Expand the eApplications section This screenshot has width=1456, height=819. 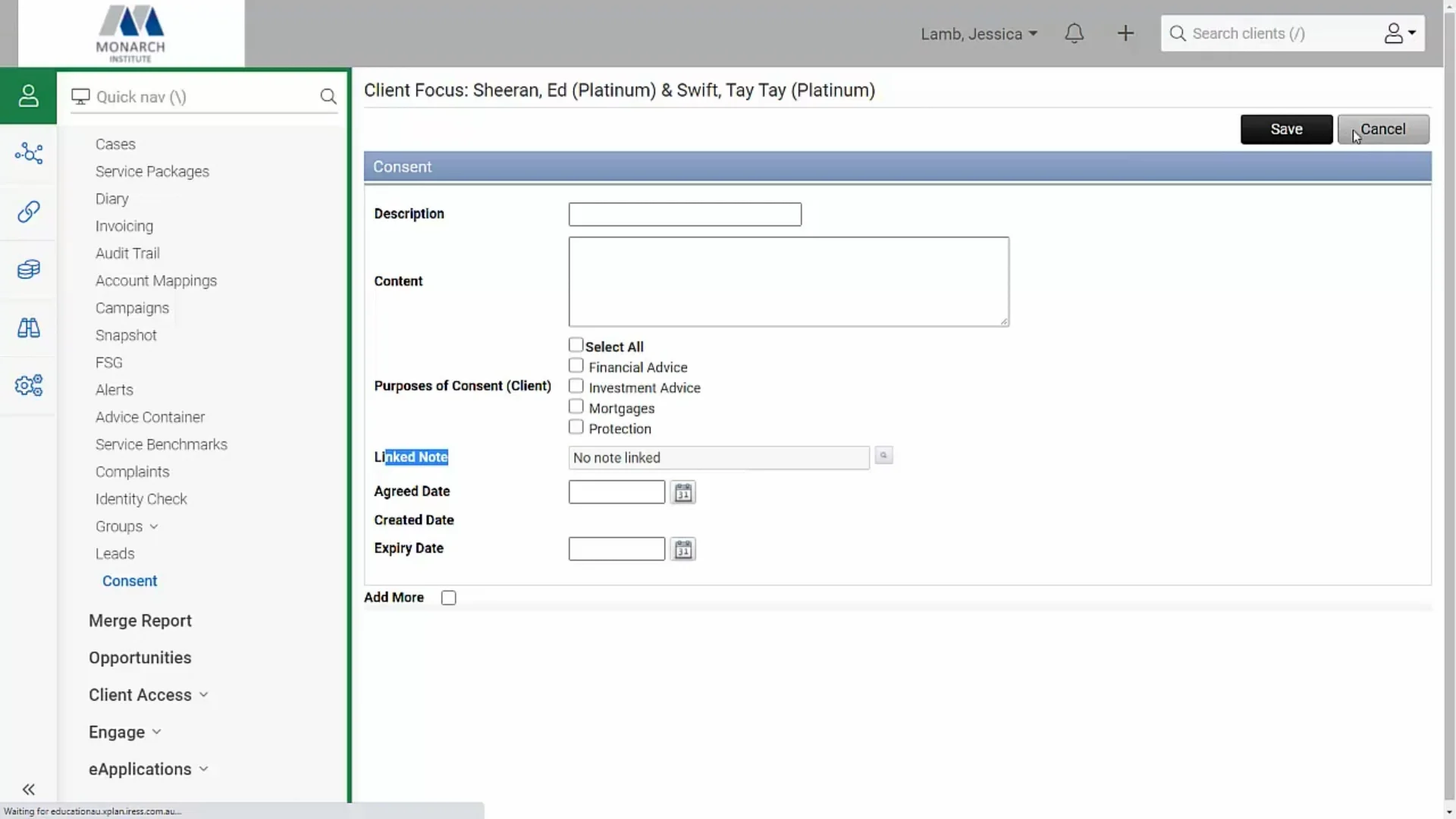(x=148, y=770)
